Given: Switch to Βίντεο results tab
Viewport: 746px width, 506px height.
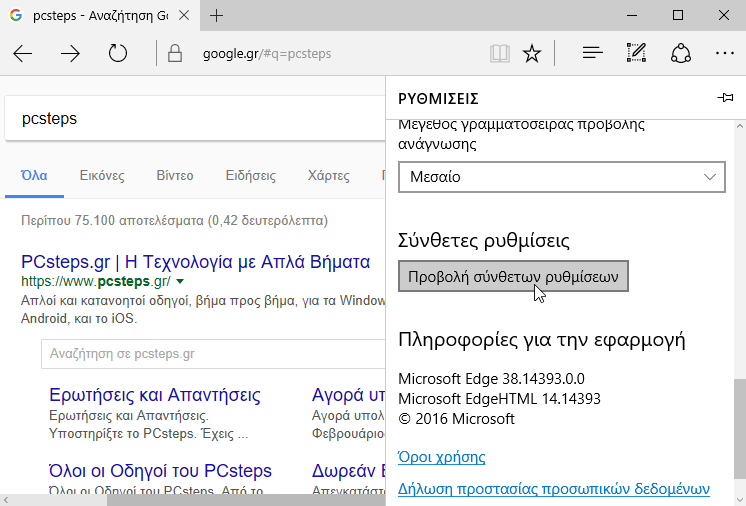Looking at the screenshot, I should point(175,175).
